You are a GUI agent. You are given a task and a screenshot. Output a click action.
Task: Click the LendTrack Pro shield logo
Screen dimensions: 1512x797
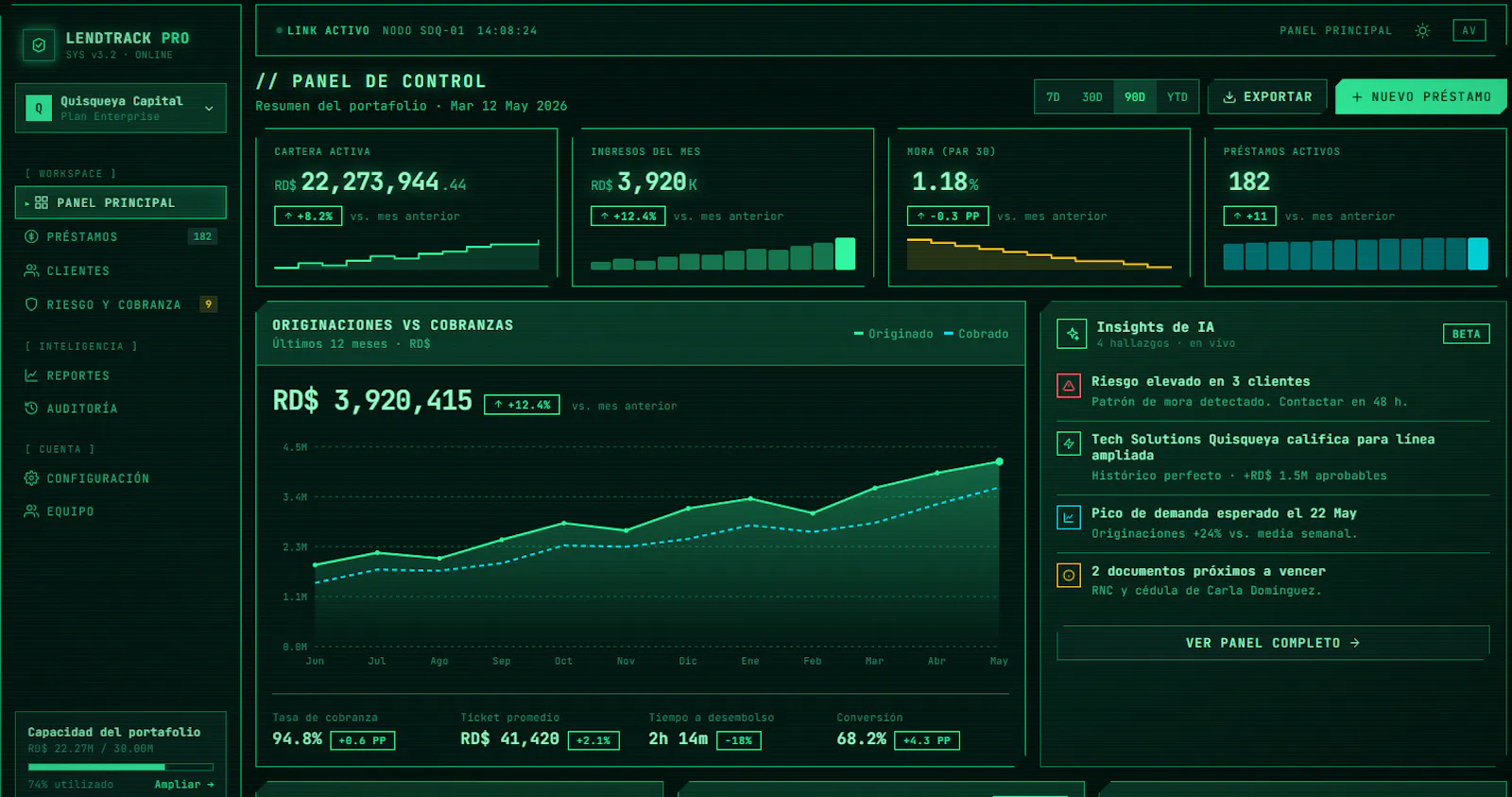tap(39, 44)
